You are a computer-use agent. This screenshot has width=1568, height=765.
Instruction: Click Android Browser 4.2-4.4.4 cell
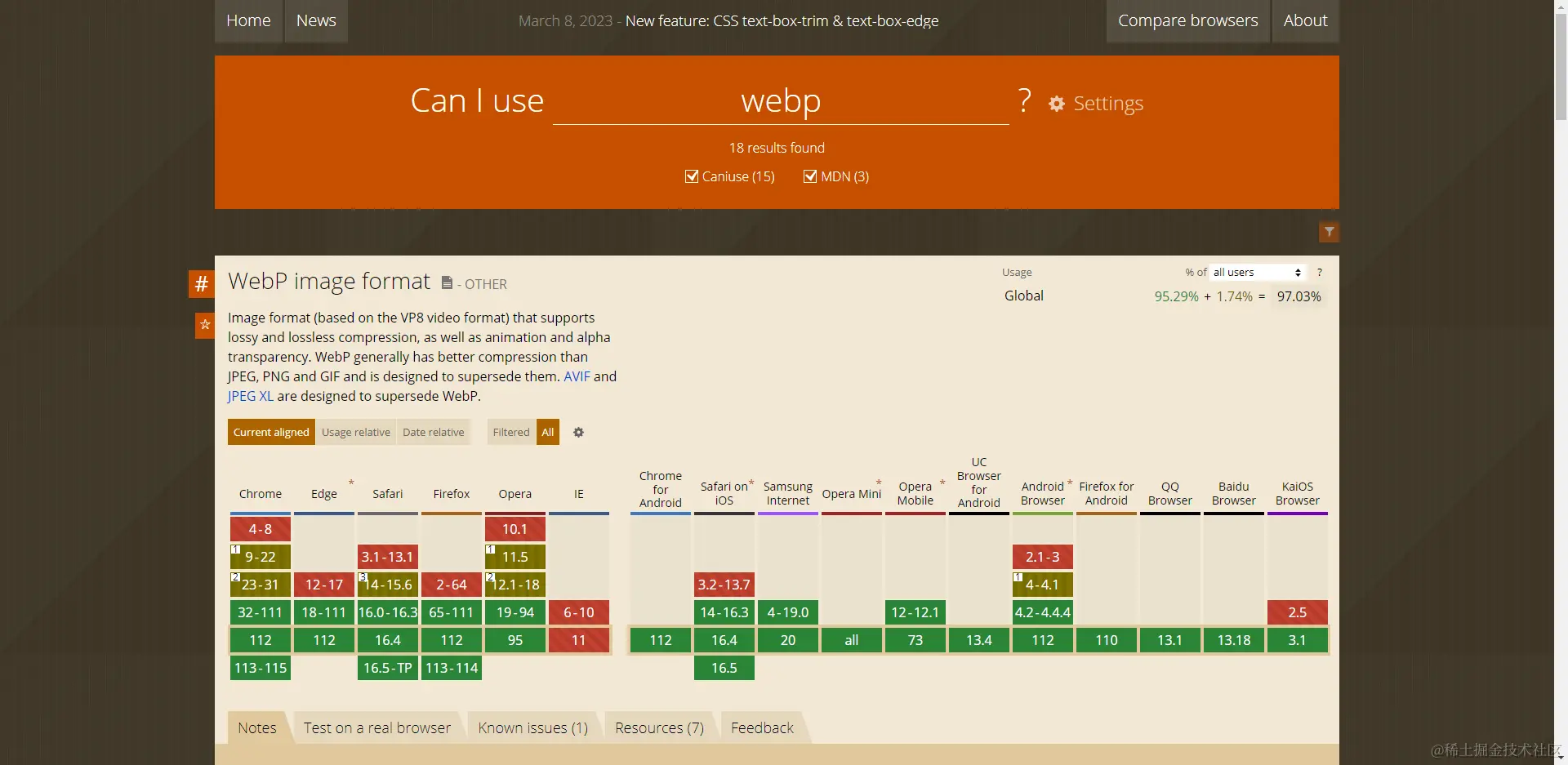point(1043,612)
